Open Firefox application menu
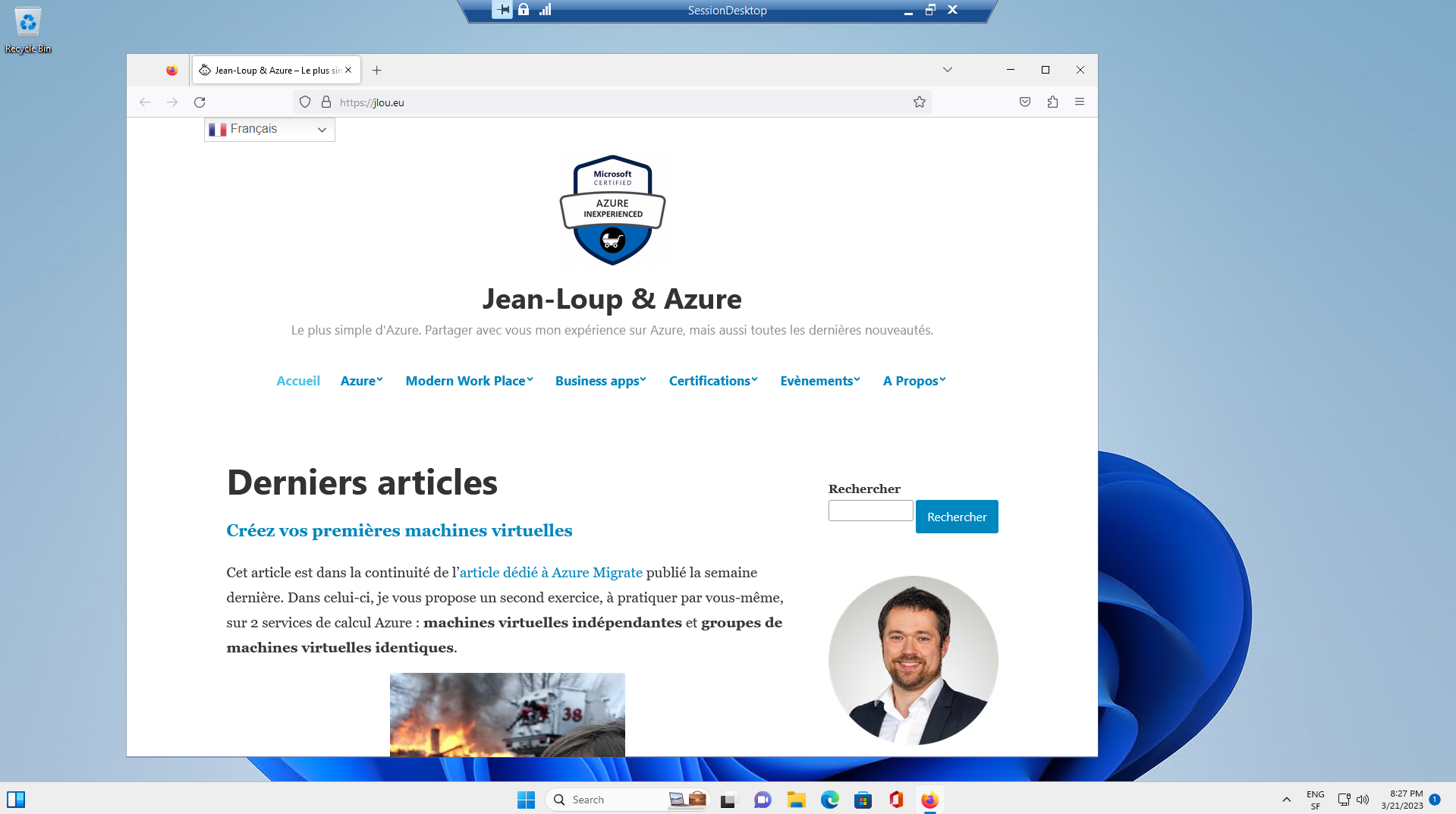Viewport: 1456px width, 814px height. coord(1080,102)
